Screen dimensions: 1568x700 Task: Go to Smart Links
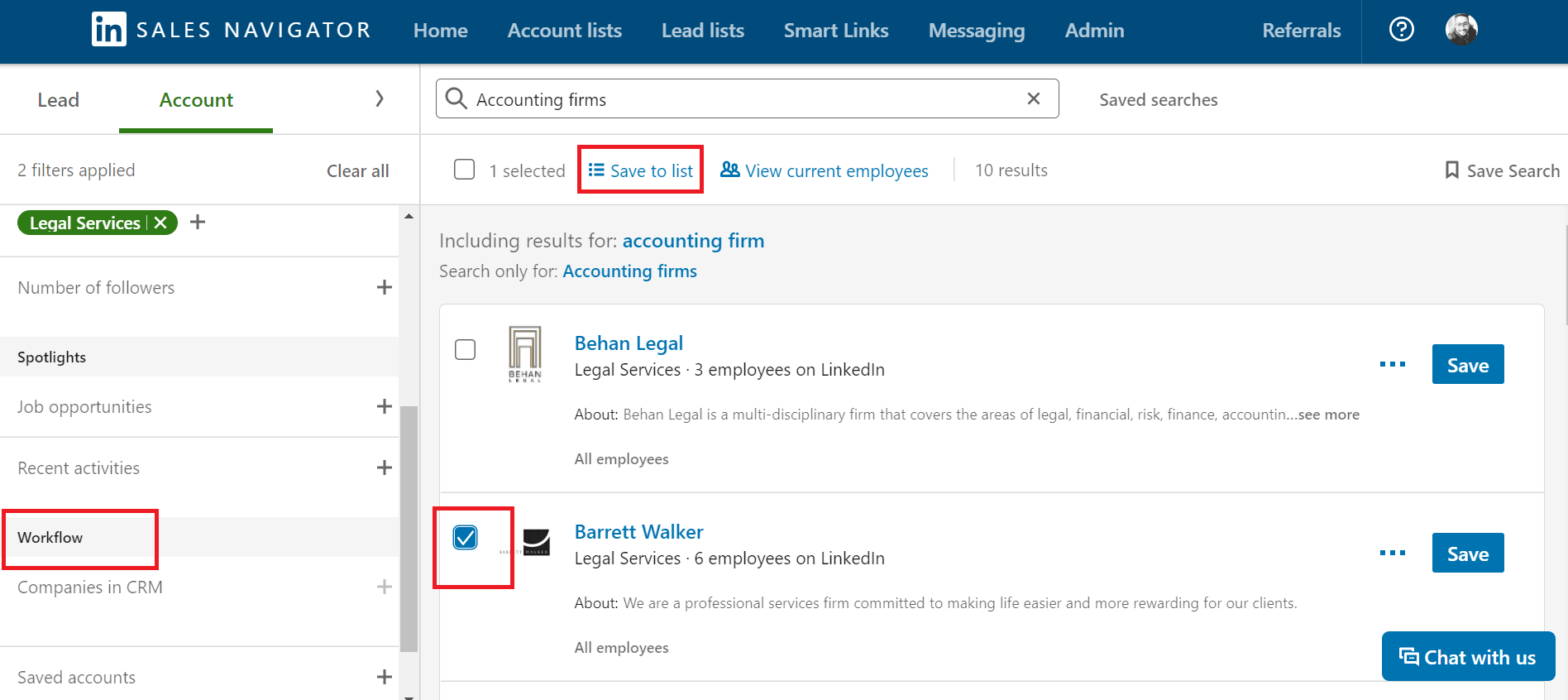click(836, 31)
